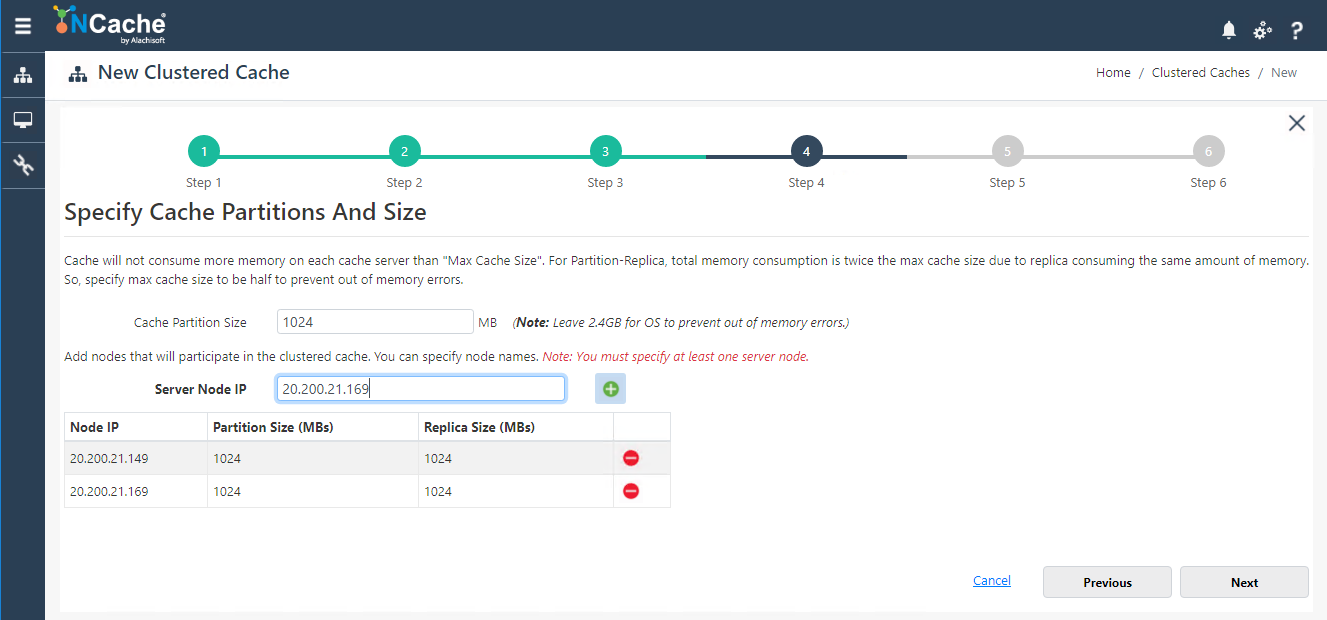The height and width of the screenshot is (620, 1327).
Task: Click replica size 1024 for 20.200.21.169
Action: (x=516, y=491)
